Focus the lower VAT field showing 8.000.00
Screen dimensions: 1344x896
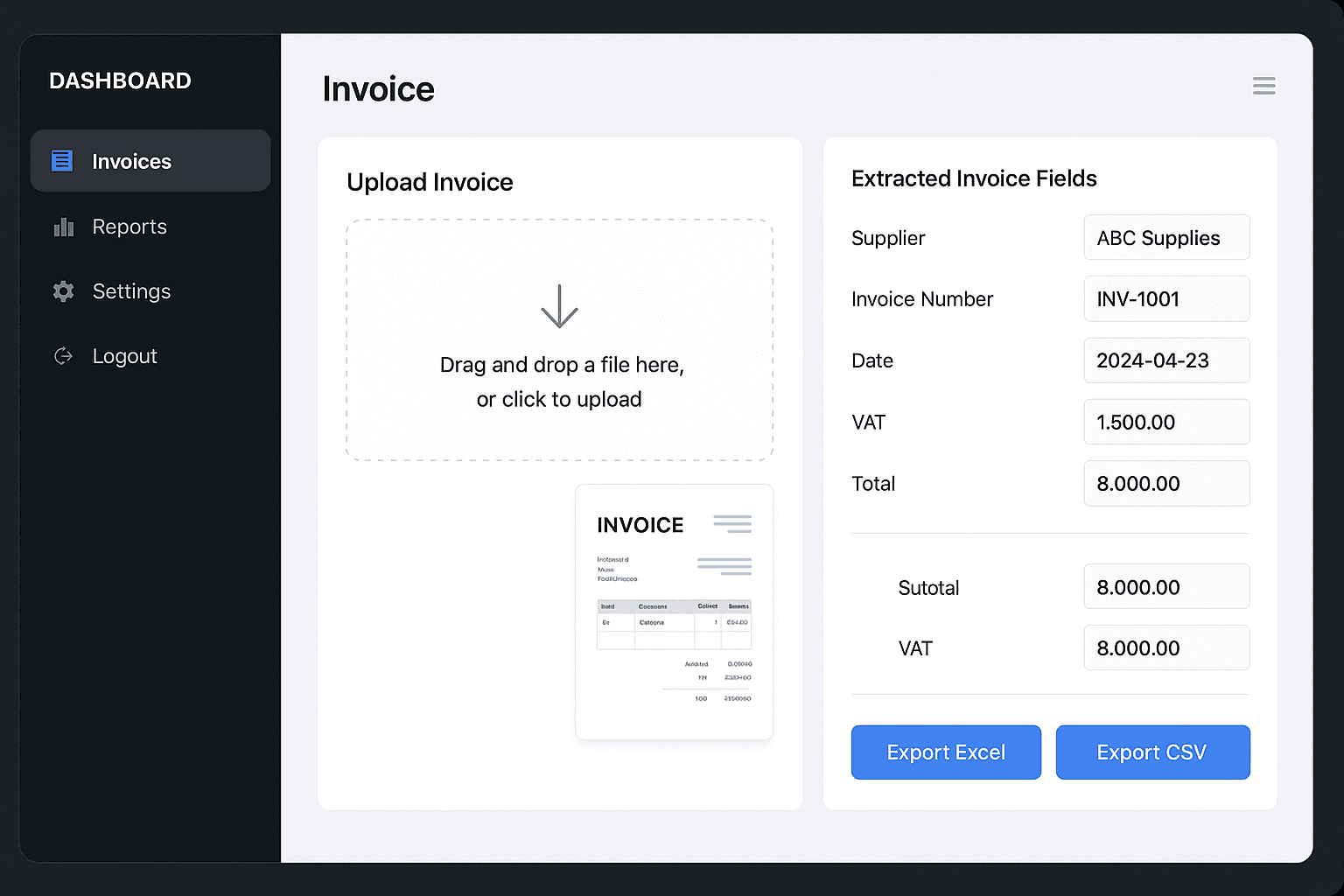[x=1166, y=647]
